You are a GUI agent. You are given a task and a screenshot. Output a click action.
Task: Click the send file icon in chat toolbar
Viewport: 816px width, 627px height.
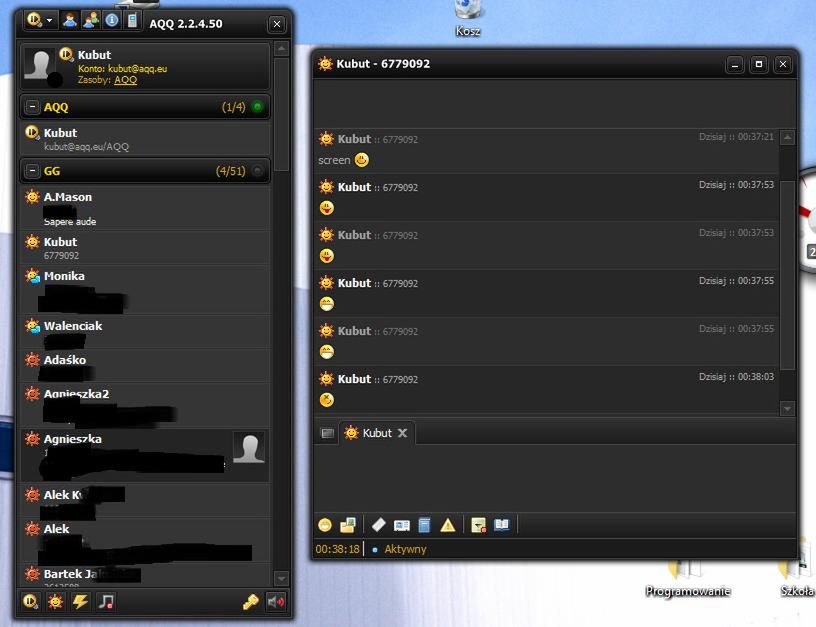(348, 525)
